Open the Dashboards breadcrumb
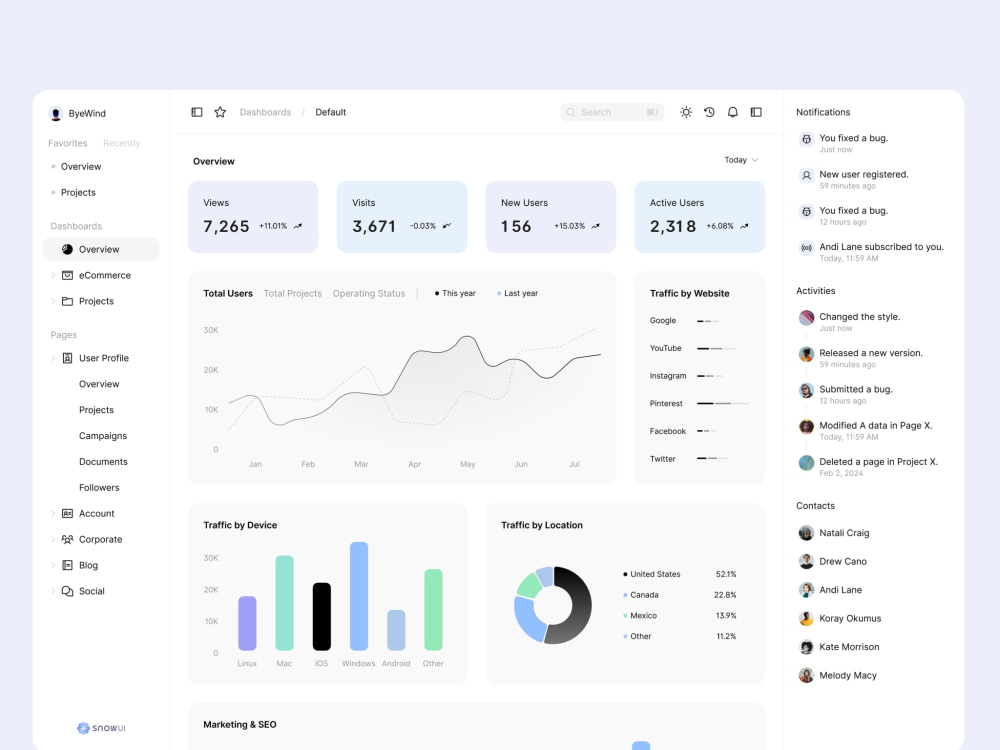Screen dimensions: 1000x750 265,112
